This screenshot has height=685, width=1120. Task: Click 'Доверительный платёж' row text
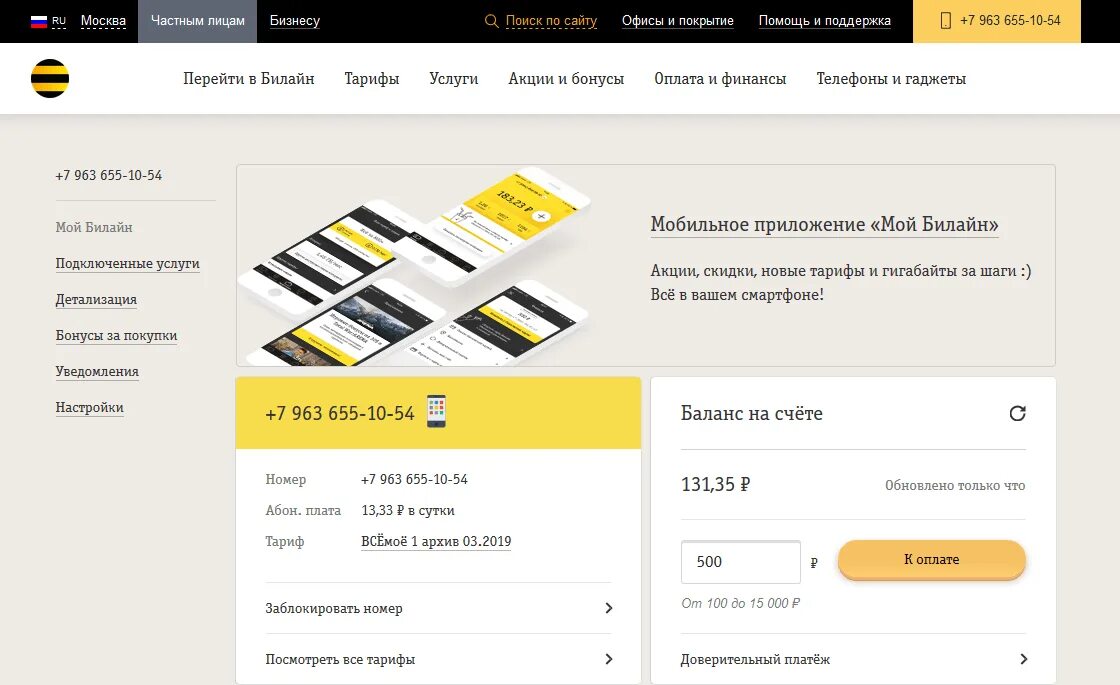coord(755,659)
